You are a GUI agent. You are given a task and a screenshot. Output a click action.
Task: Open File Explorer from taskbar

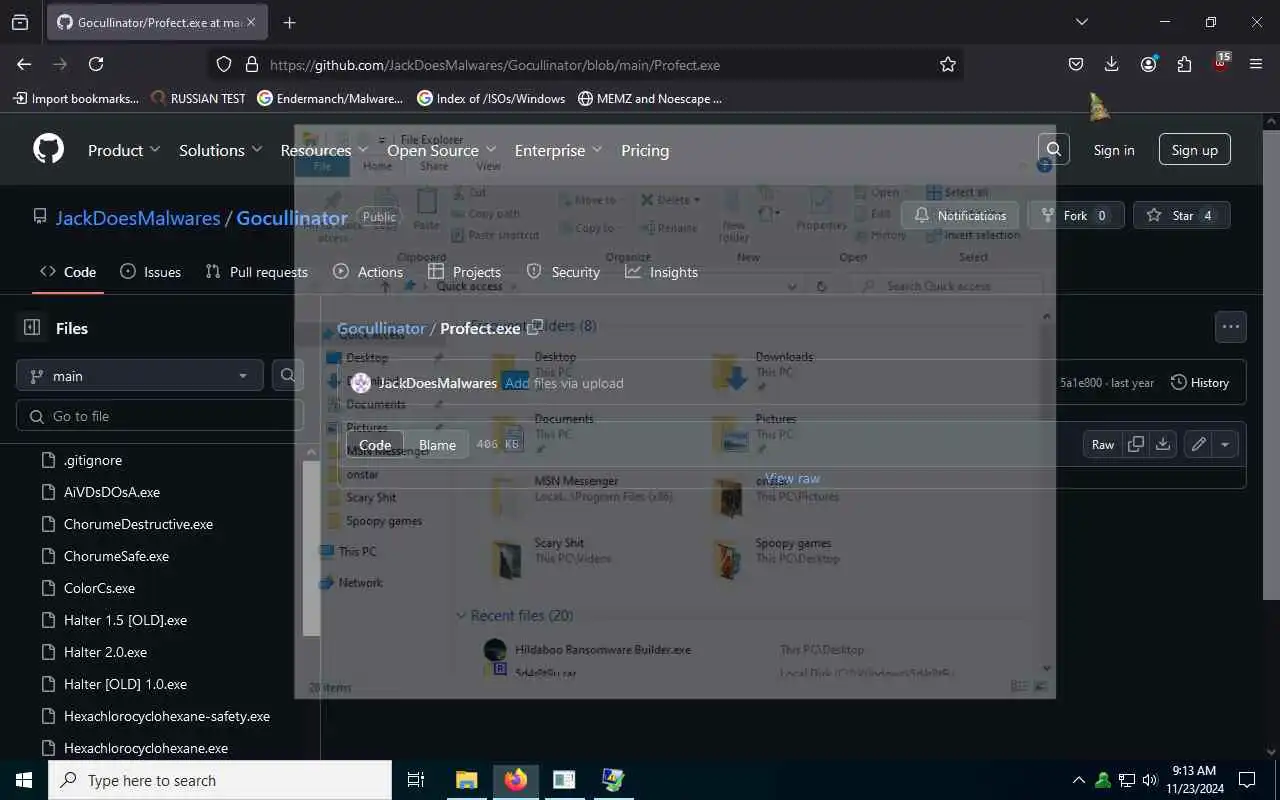click(467, 780)
